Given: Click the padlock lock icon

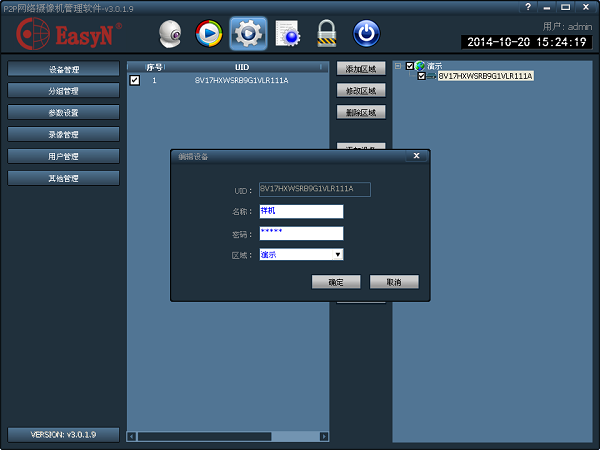Looking at the screenshot, I should pyautogui.click(x=327, y=34).
